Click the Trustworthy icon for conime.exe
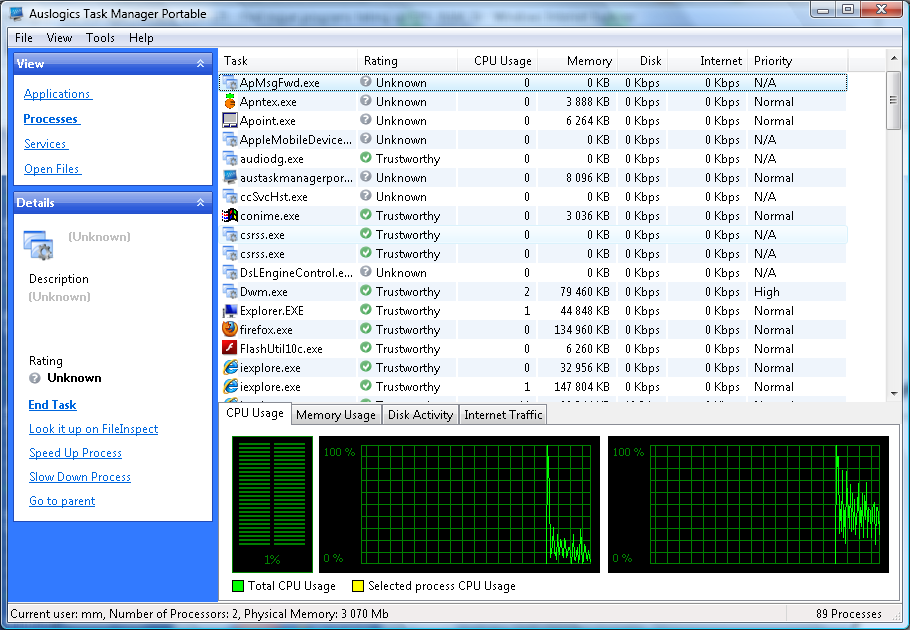 (366, 215)
